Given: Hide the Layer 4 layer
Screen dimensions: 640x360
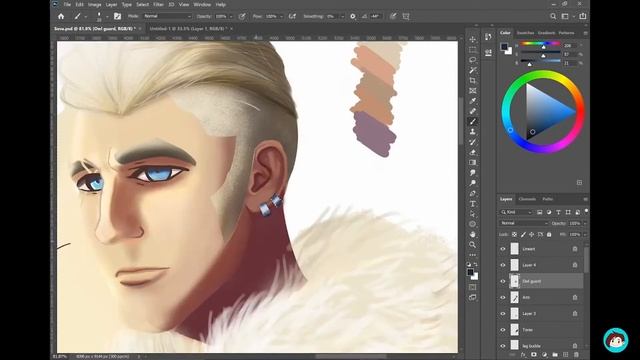Looking at the screenshot, I should tap(503, 265).
